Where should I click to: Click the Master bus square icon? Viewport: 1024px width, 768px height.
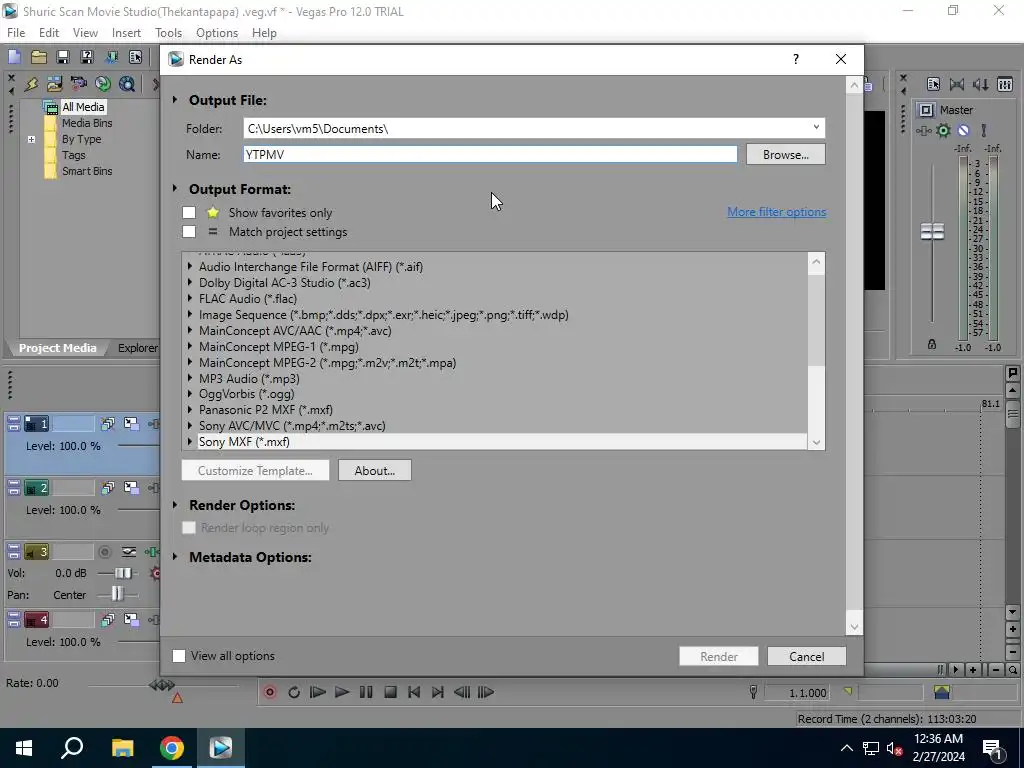point(925,110)
